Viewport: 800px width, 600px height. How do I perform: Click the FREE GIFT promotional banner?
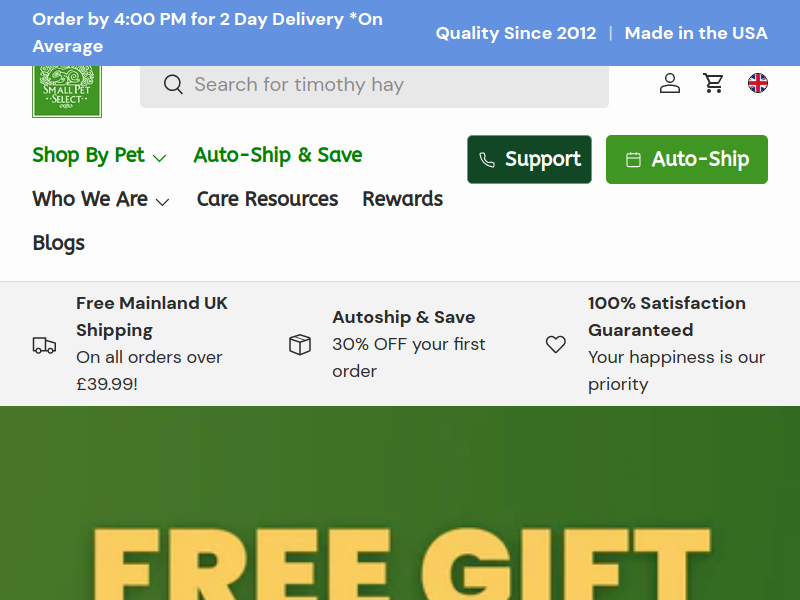(x=400, y=503)
